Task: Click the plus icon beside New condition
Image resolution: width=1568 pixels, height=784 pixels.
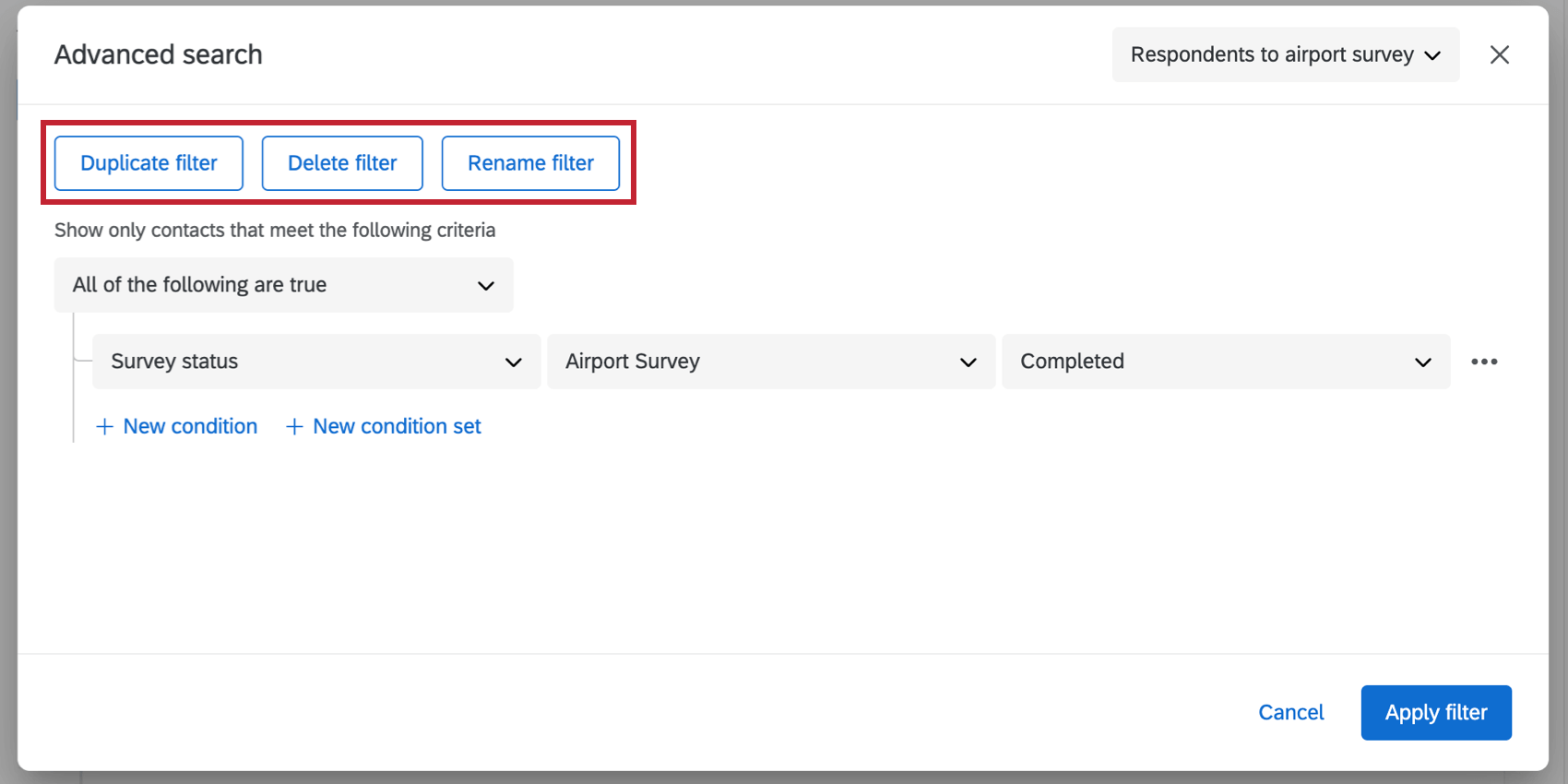Action: pos(105,427)
